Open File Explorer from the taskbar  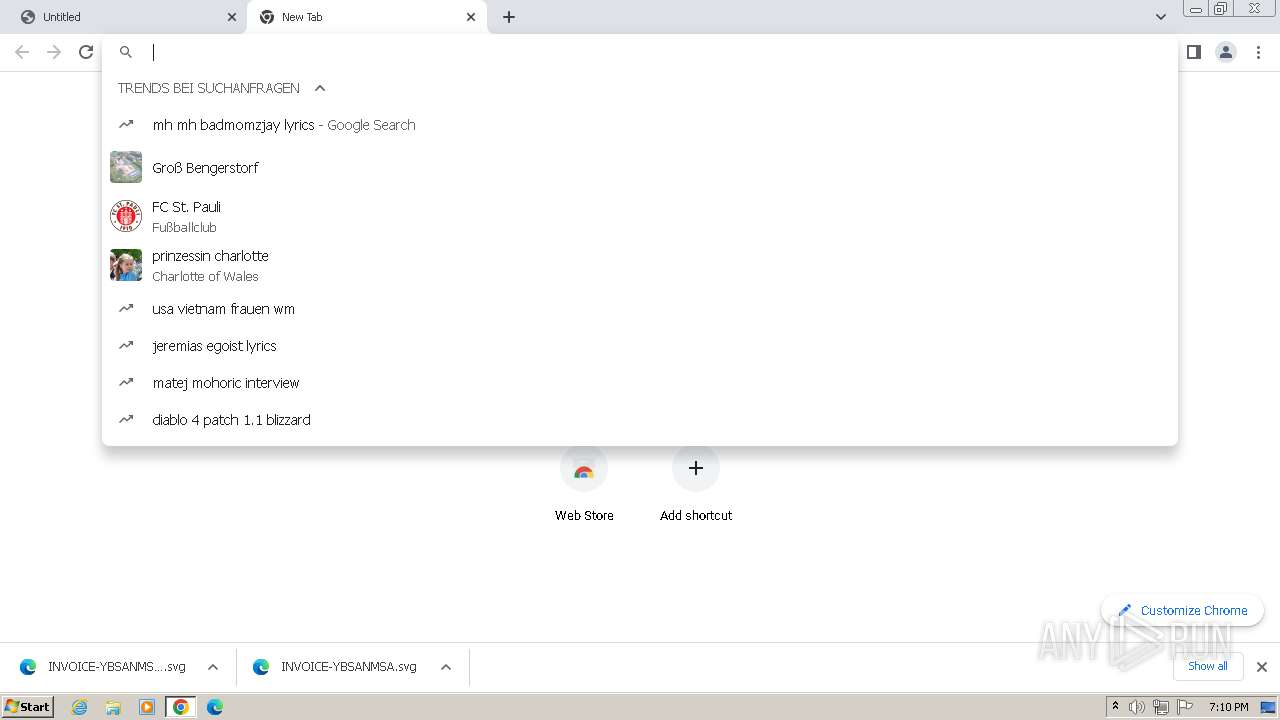[113, 707]
